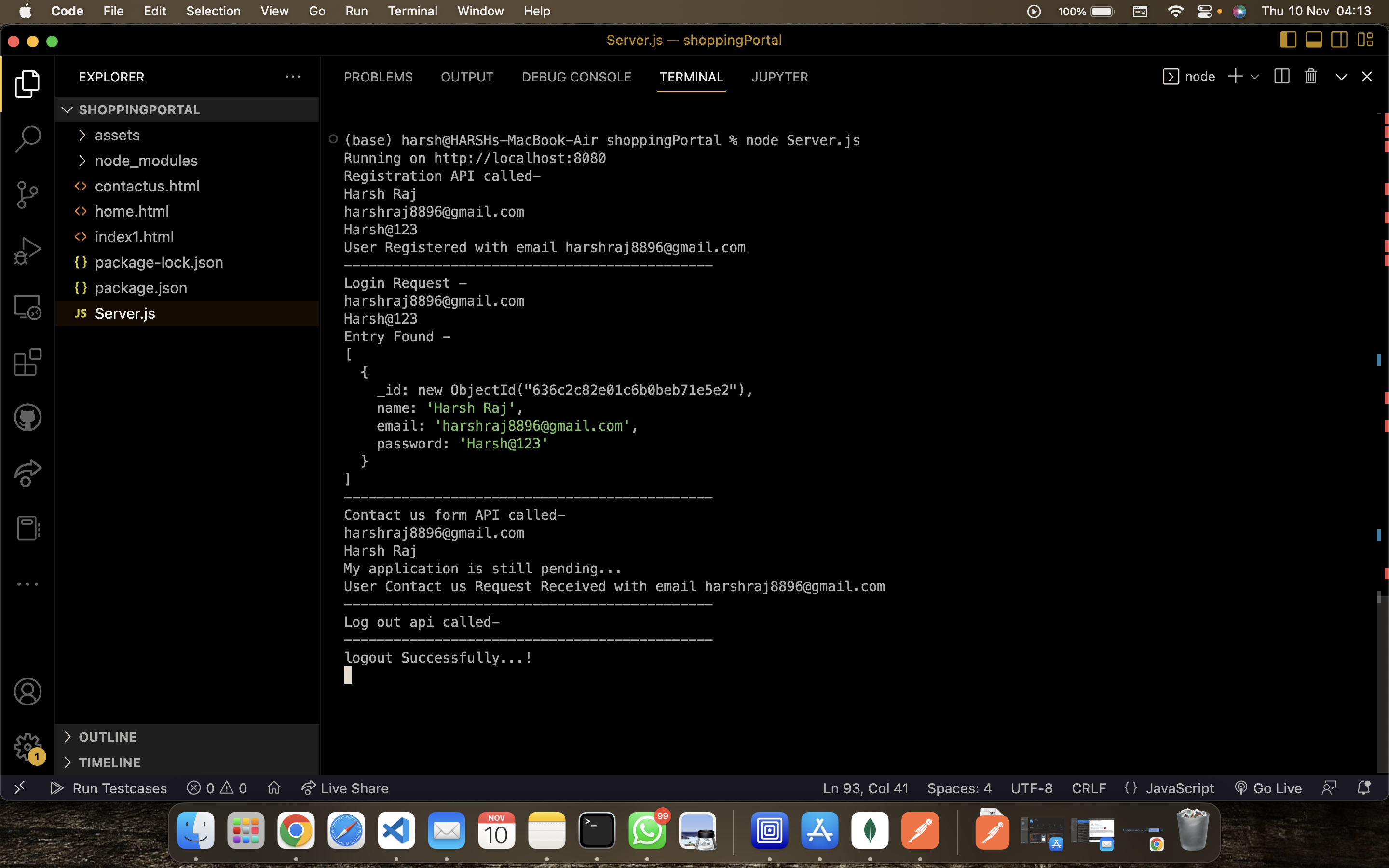Toggle the bottom panel visibility
Image resolution: width=1389 pixels, height=868 pixels.
[x=1314, y=40]
